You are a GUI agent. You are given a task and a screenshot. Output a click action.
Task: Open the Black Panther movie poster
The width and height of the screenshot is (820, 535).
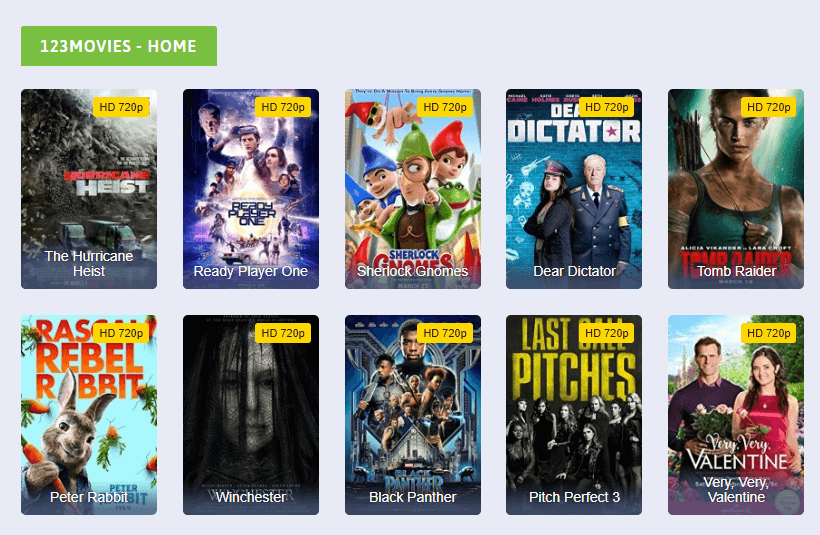[413, 415]
